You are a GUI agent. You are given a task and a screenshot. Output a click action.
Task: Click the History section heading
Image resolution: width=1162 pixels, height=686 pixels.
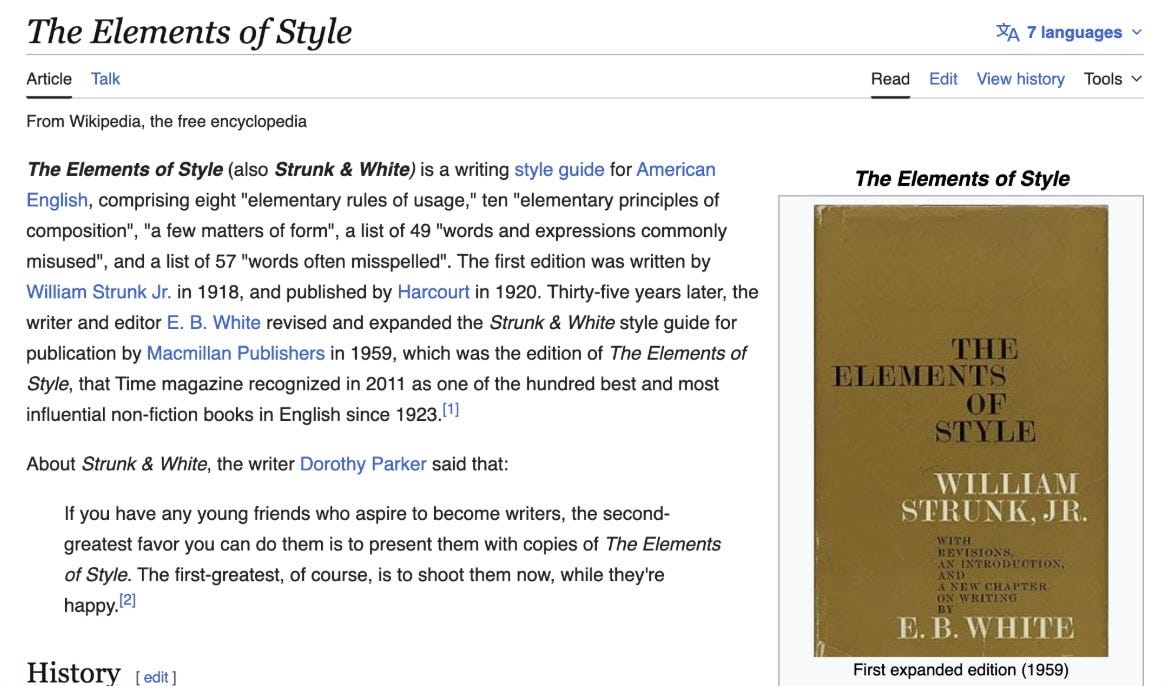73,673
